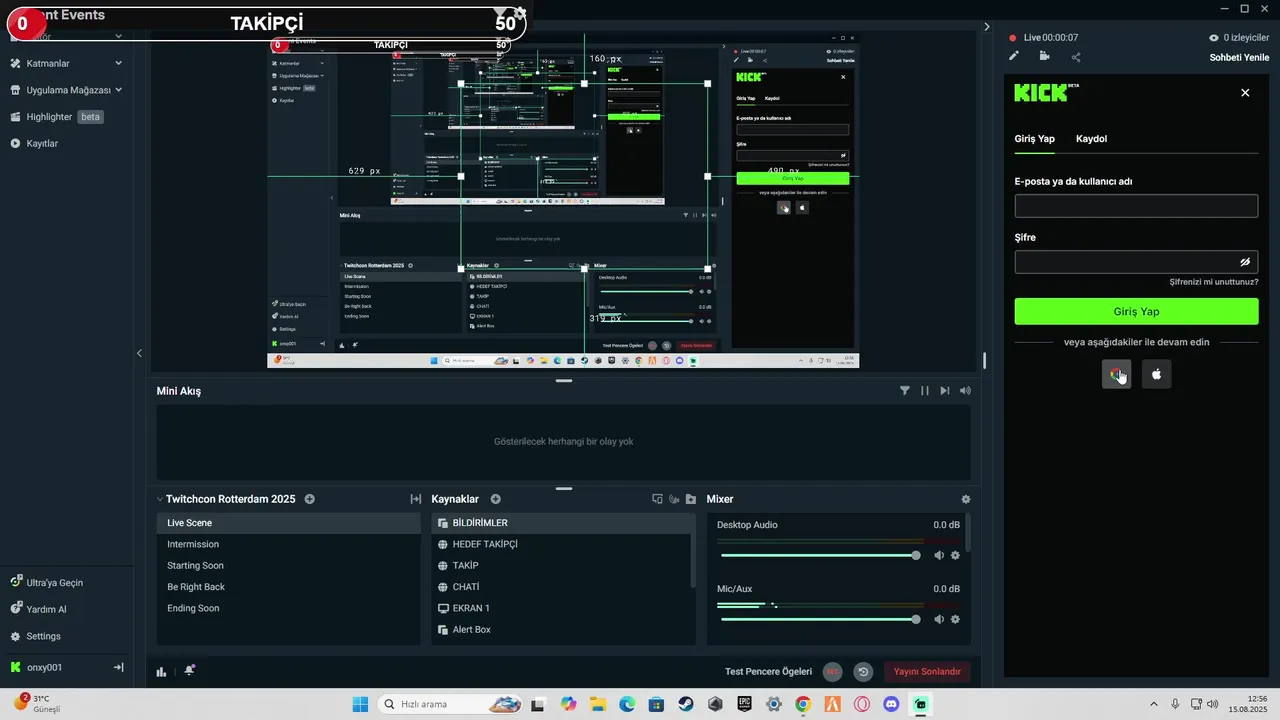The width and height of the screenshot is (1280, 720).
Task: Toggle the REC recording button
Action: click(x=832, y=672)
